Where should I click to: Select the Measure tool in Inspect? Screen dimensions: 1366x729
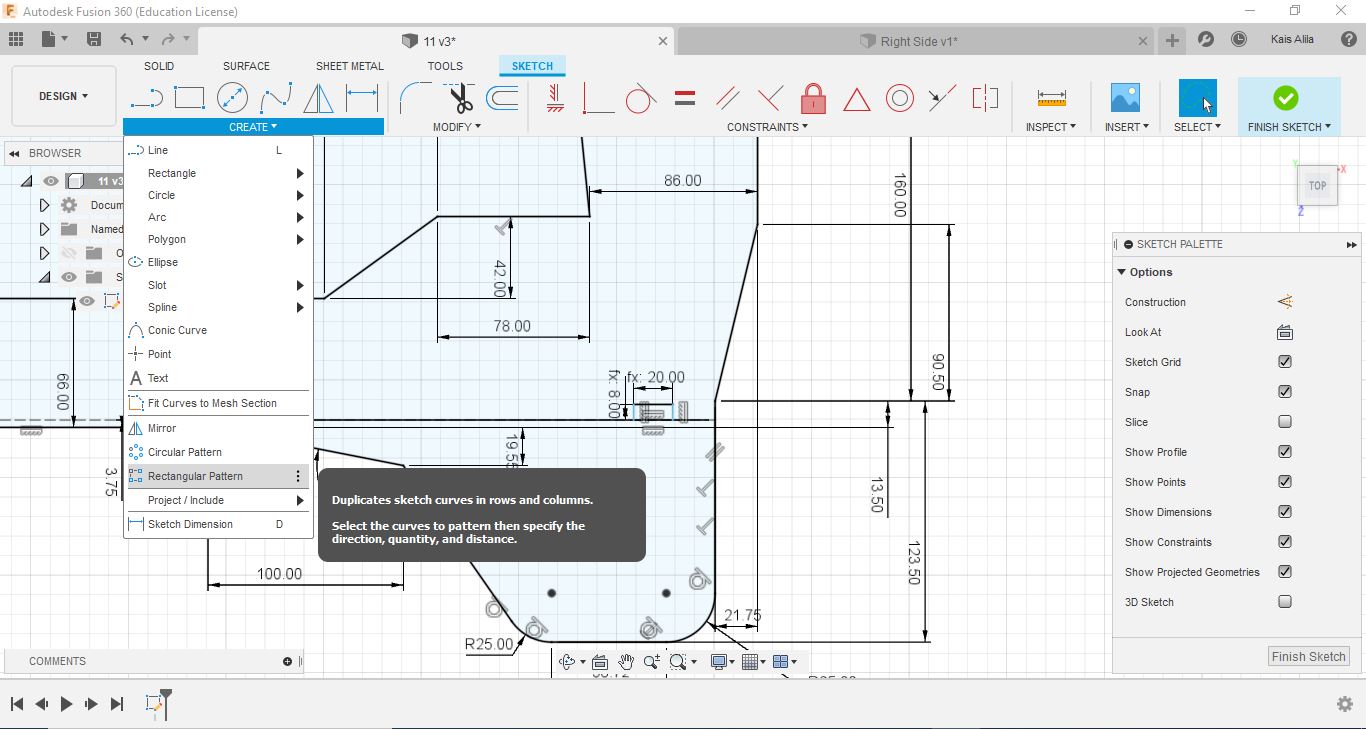coord(1051,98)
